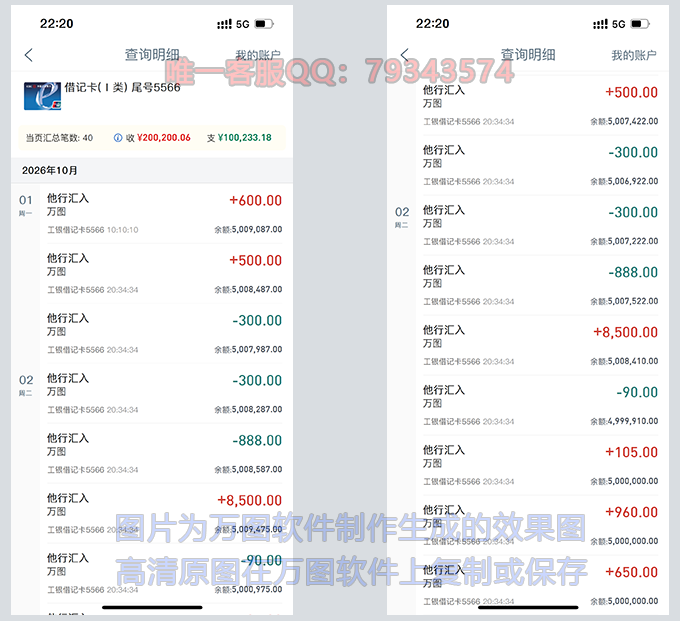
Task: Tap the 5G indicator on the left phone
Action: click(242, 23)
